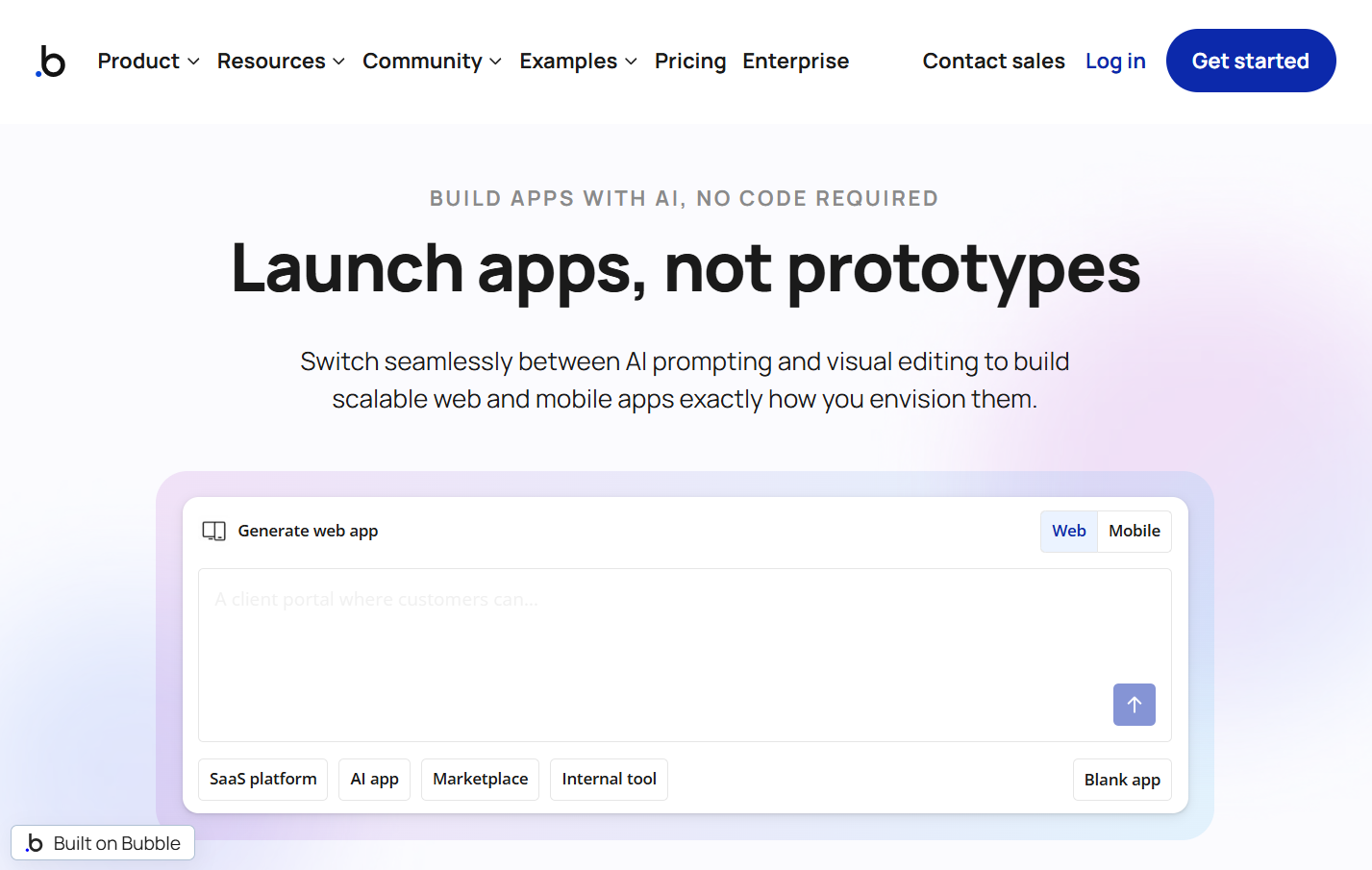Image resolution: width=1372 pixels, height=870 pixels.
Task: Switch to the Web app mode
Action: (1068, 531)
